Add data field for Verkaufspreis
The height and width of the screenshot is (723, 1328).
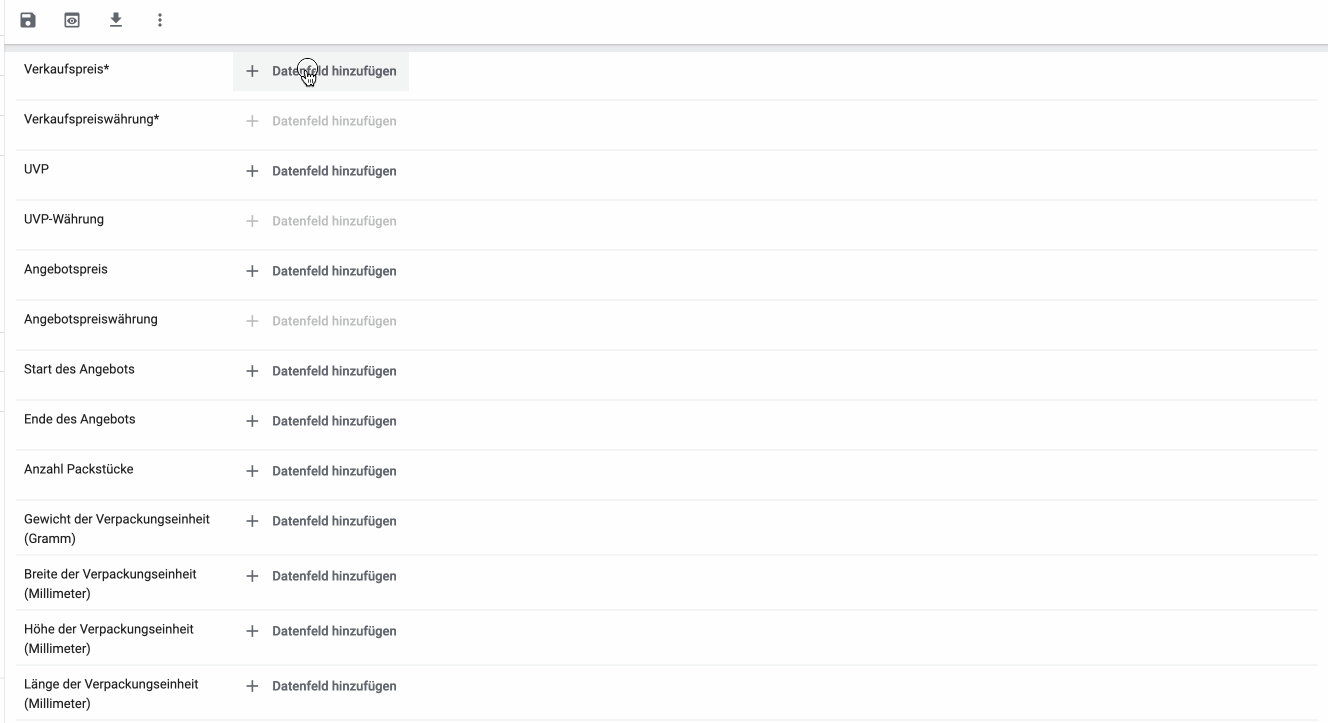pos(321,72)
